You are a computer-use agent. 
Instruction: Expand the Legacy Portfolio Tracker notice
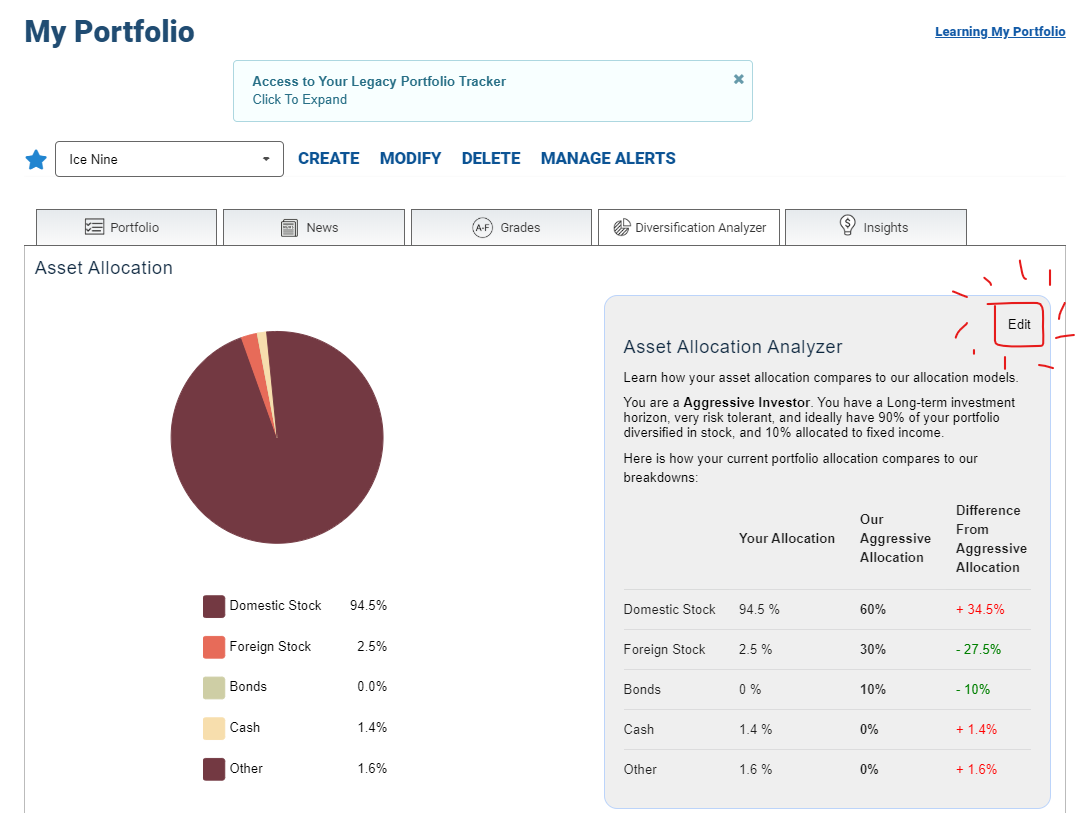click(299, 100)
